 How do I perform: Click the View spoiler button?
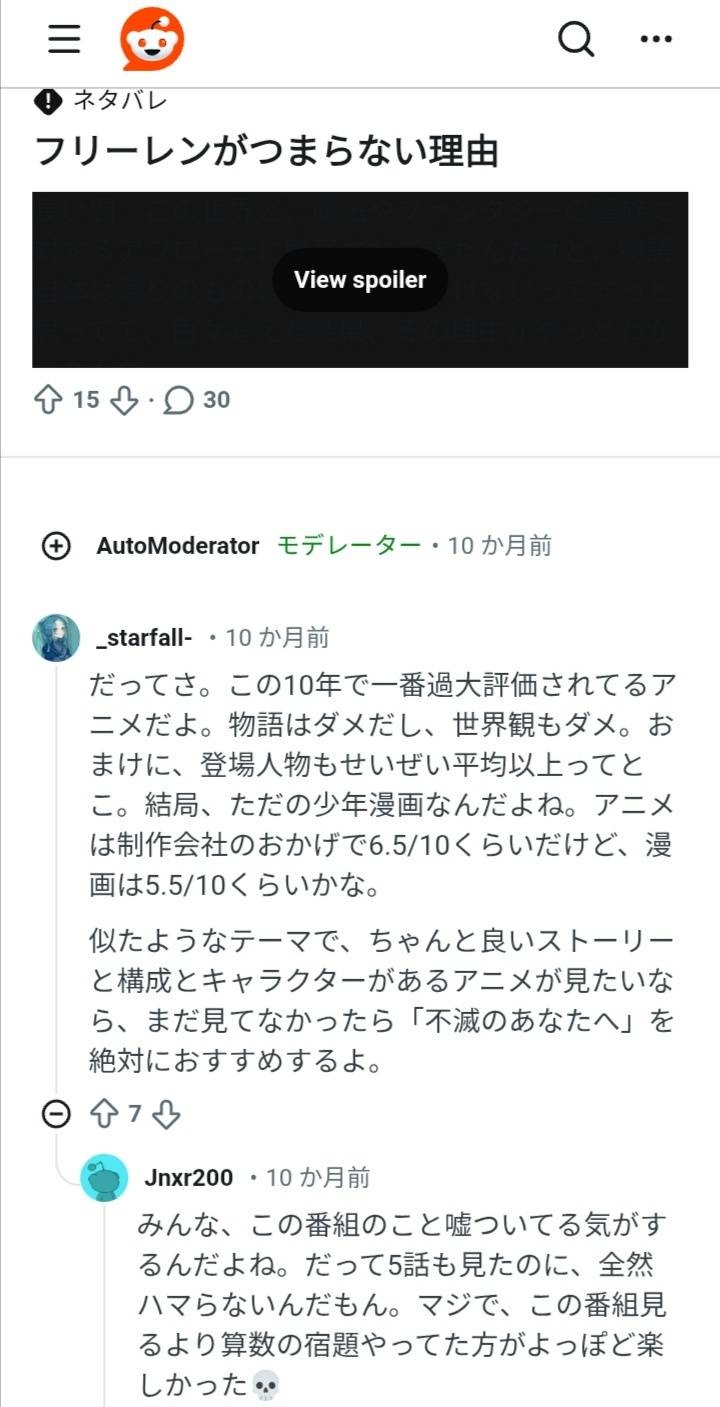click(360, 280)
